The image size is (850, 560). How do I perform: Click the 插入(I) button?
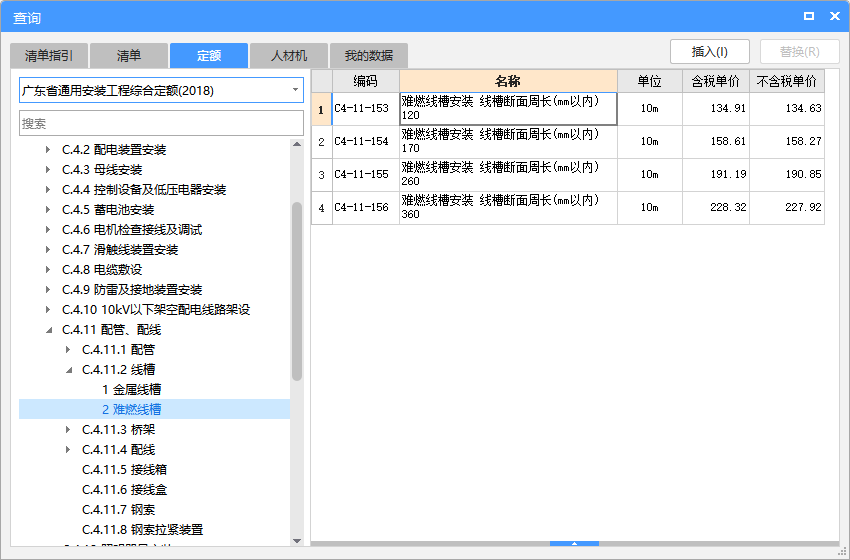click(x=710, y=52)
